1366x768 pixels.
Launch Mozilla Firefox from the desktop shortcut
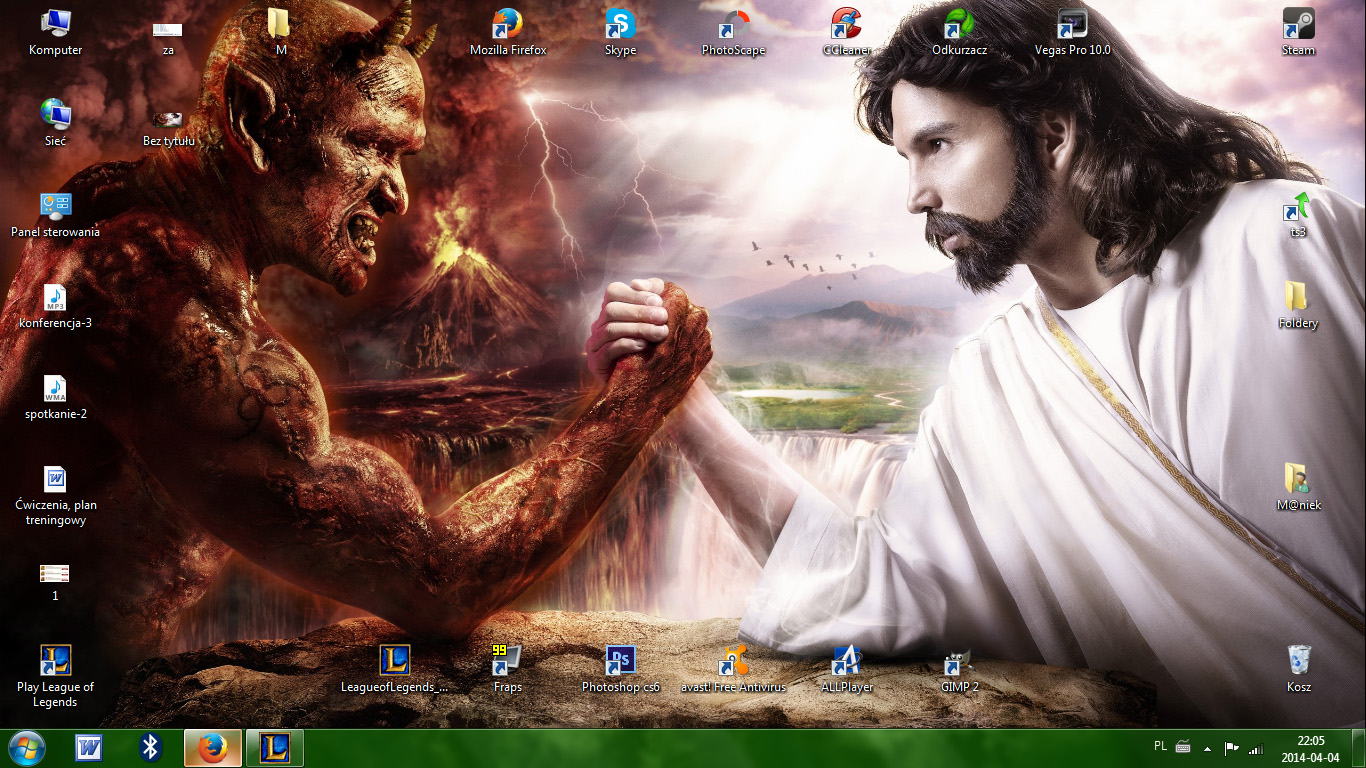tap(508, 31)
